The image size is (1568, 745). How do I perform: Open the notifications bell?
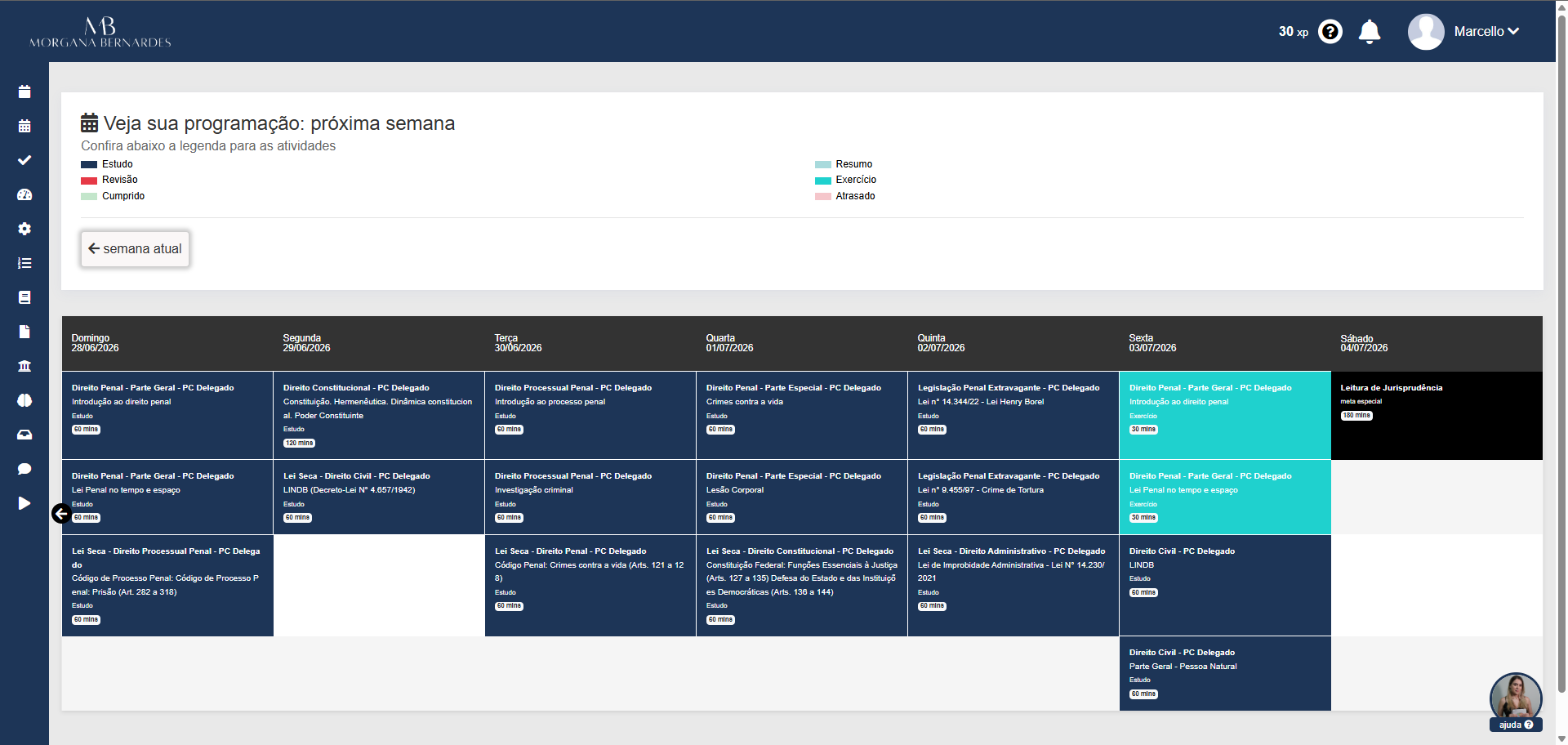pyautogui.click(x=1370, y=32)
